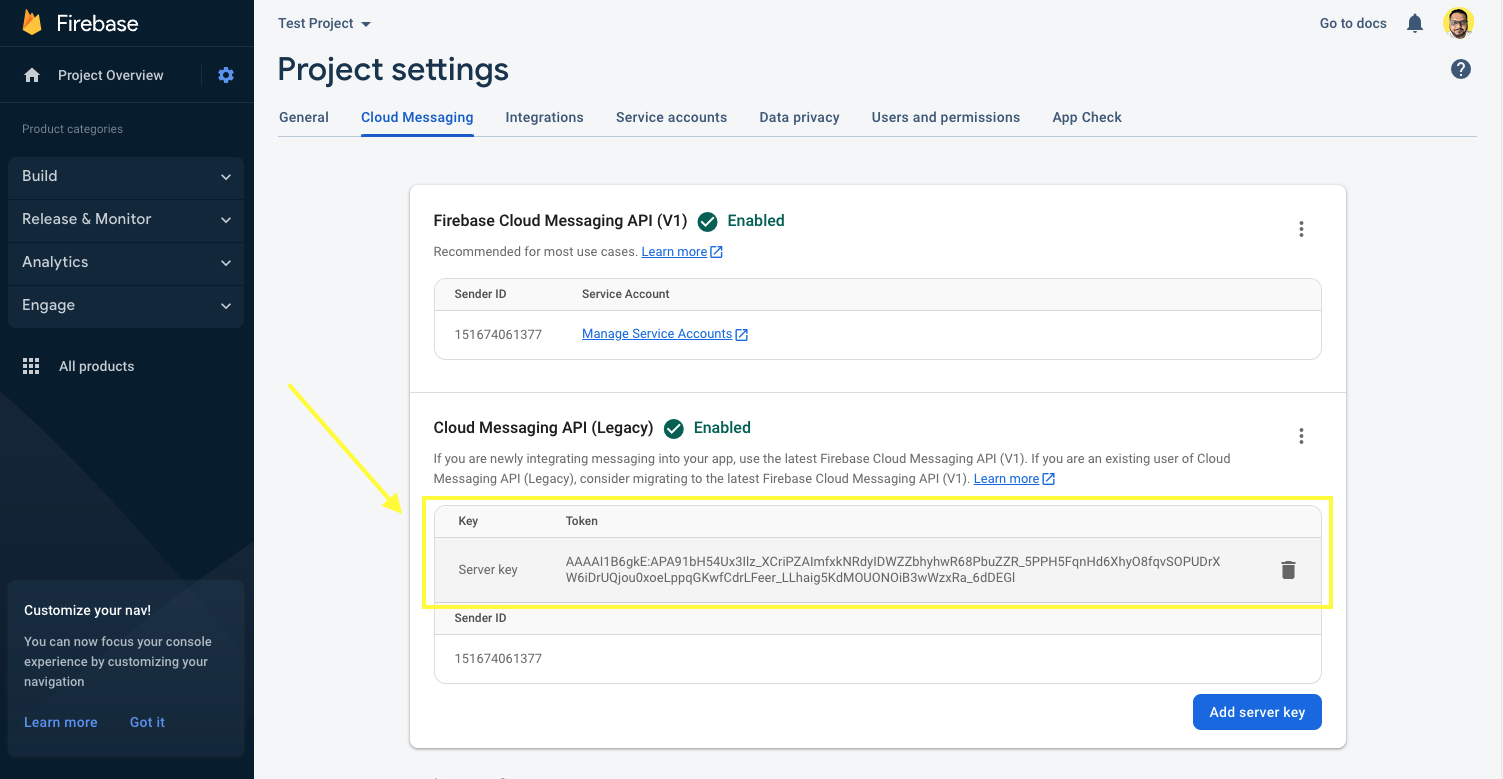The image size is (1503, 779).
Task: Click the Customize your nav! heading
Action: pos(87,610)
